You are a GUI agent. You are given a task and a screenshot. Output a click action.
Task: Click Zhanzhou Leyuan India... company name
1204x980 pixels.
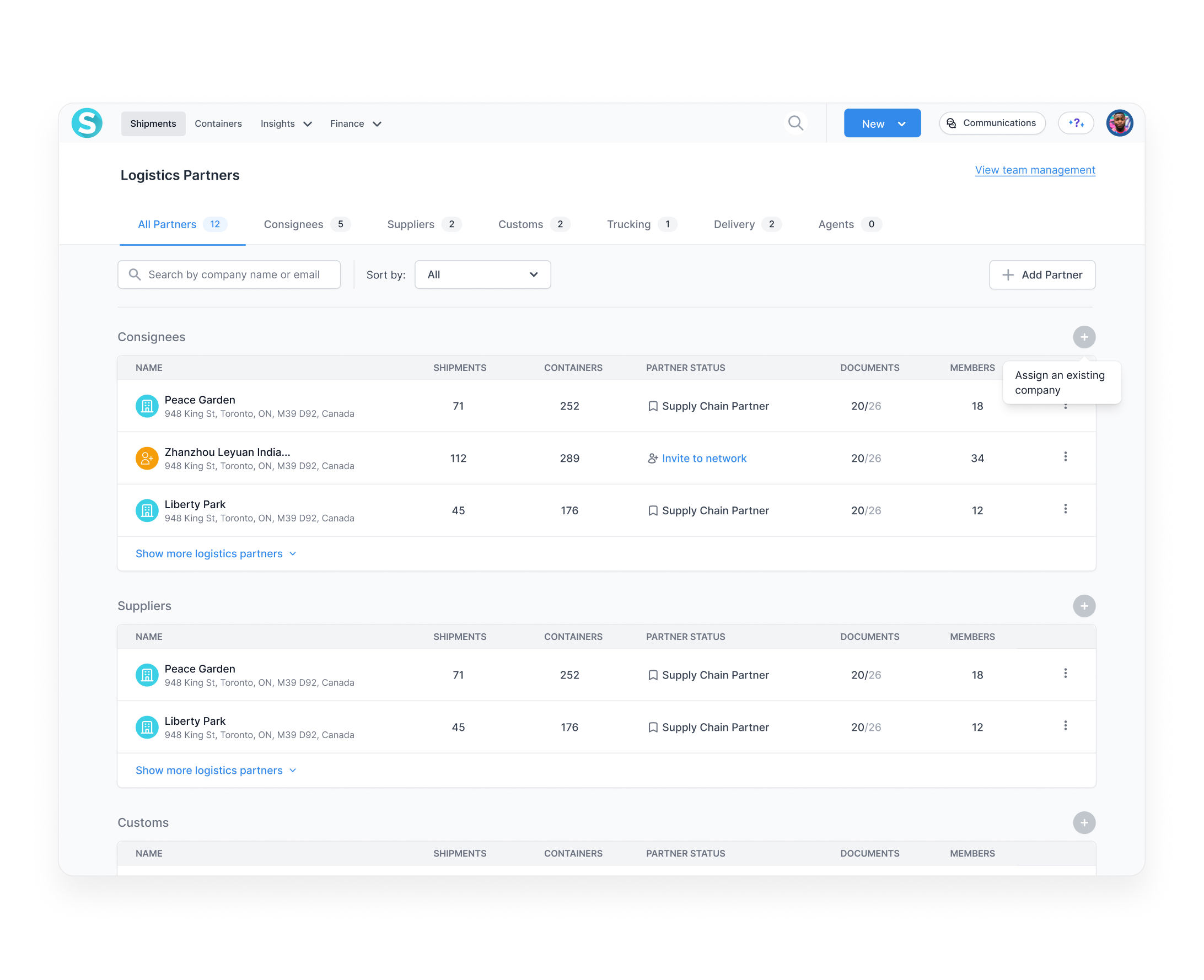click(228, 452)
